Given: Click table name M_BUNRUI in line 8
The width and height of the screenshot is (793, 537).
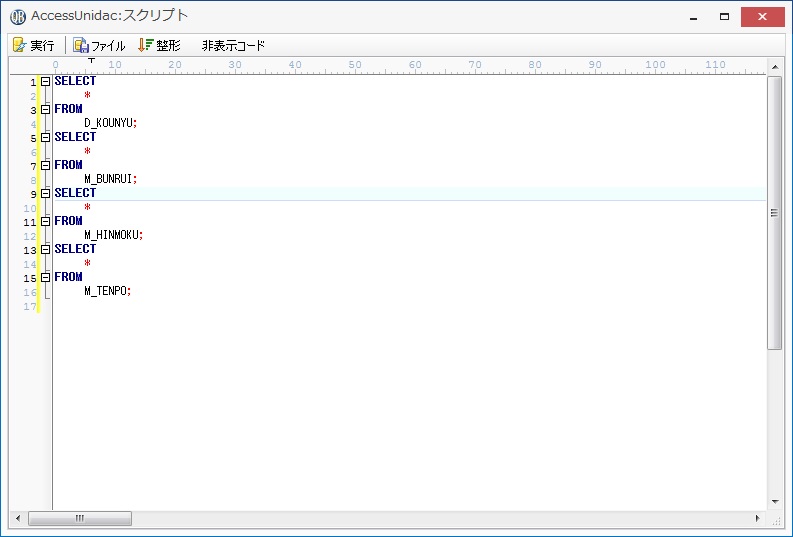Looking at the screenshot, I should tap(109, 179).
